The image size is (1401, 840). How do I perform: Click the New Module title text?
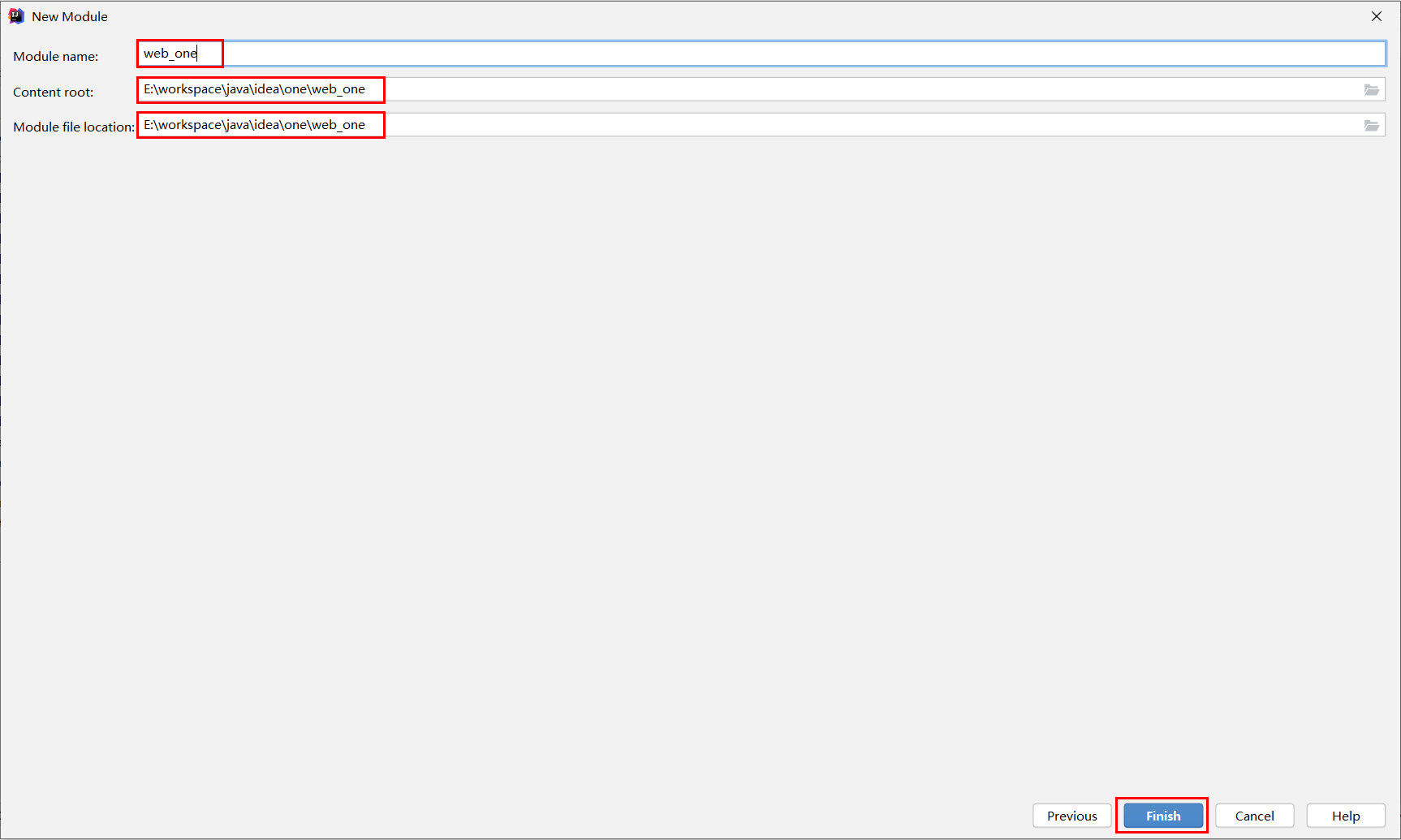pos(70,16)
